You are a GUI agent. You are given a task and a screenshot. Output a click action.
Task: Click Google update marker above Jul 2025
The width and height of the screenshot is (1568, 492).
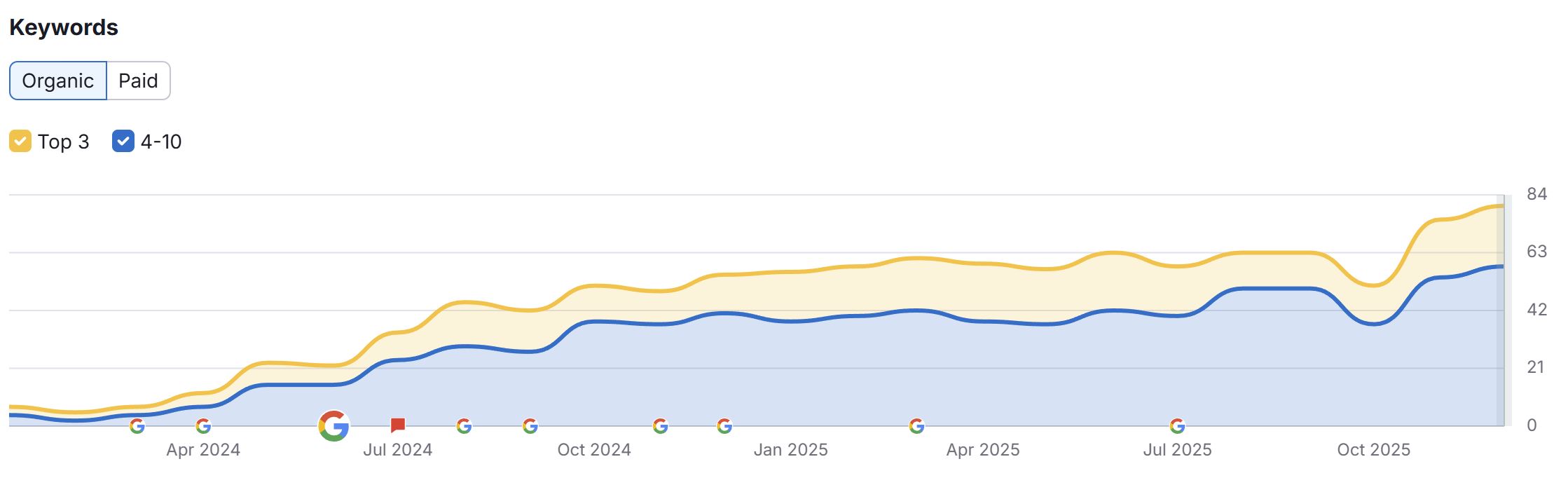1178,425
